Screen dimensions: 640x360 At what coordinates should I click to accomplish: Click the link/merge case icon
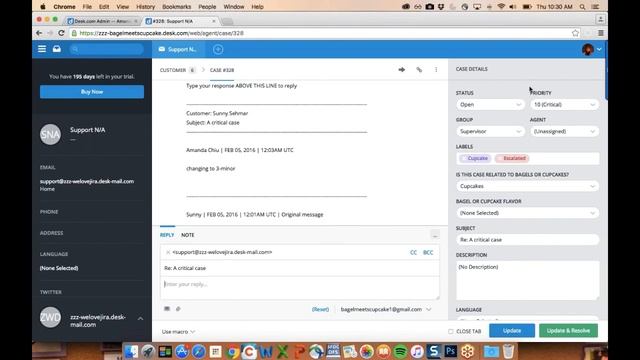coord(419,70)
